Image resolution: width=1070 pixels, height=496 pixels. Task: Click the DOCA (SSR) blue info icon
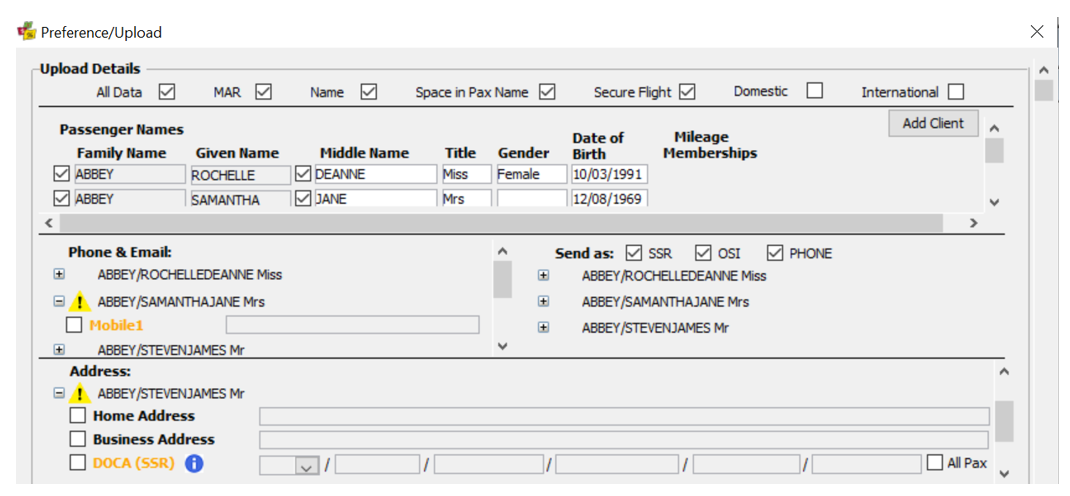(194, 464)
